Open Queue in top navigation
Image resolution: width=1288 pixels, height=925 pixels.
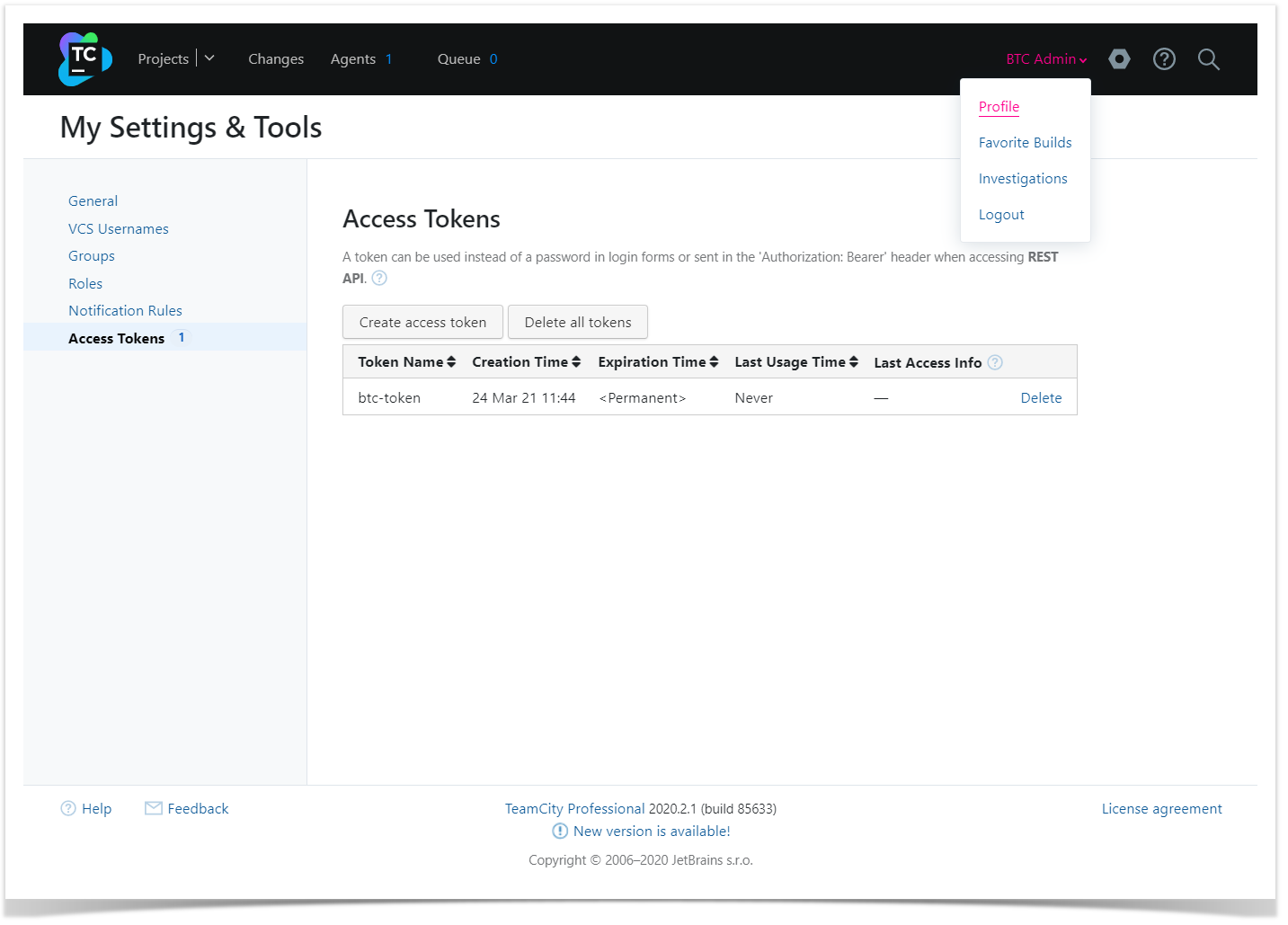458,59
